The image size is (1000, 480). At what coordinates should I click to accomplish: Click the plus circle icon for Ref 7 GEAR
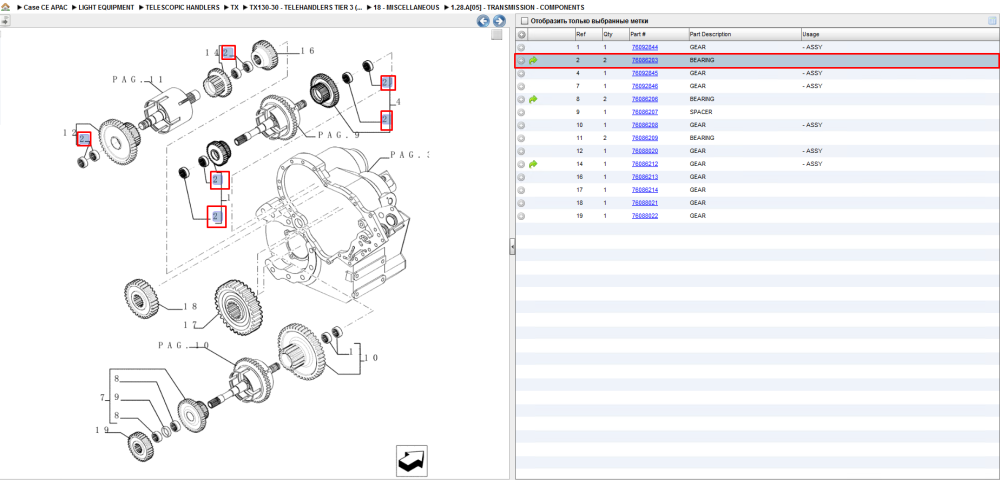click(x=521, y=86)
